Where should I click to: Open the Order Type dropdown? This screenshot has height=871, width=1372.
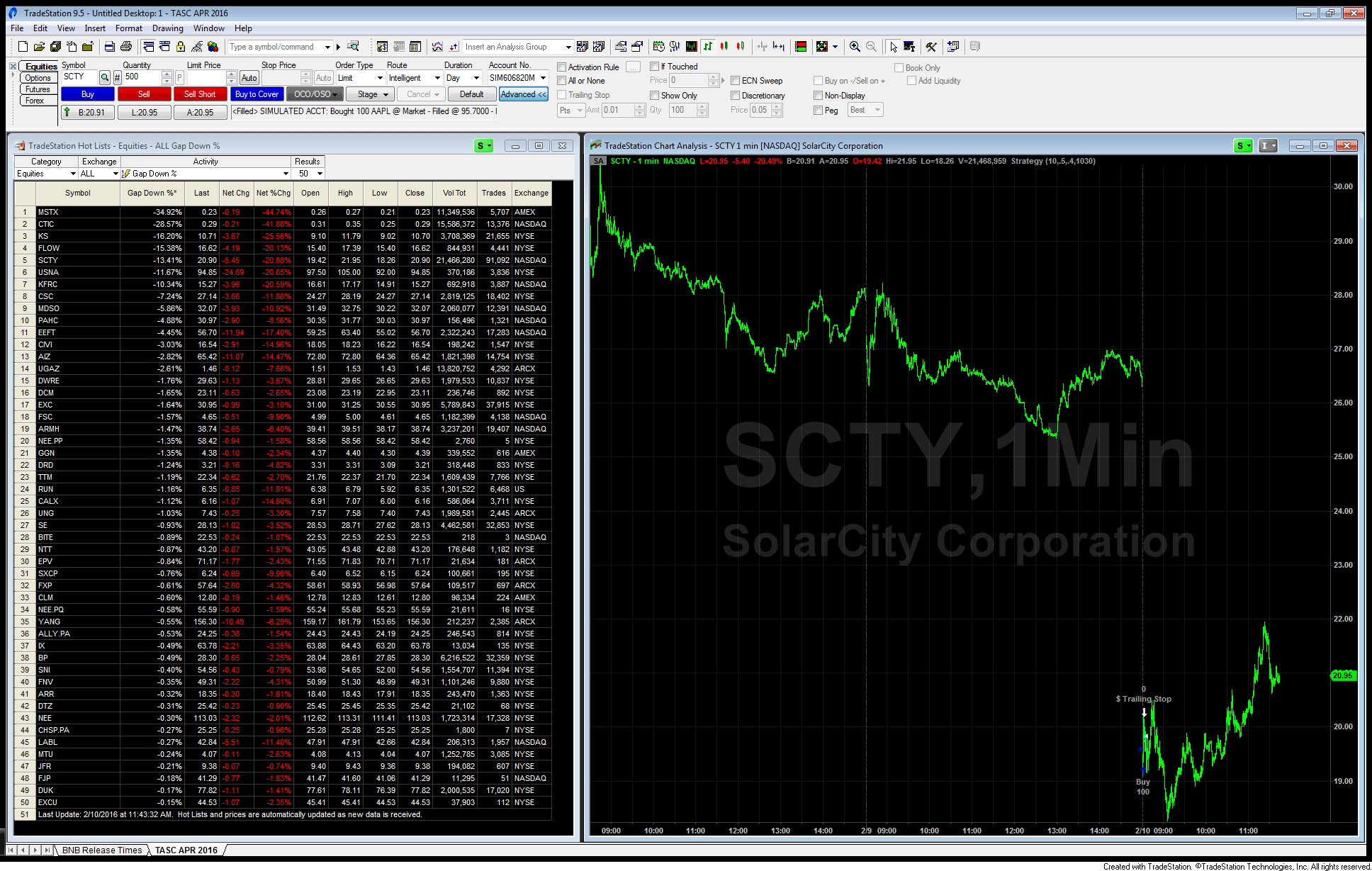[x=380, y=78]
